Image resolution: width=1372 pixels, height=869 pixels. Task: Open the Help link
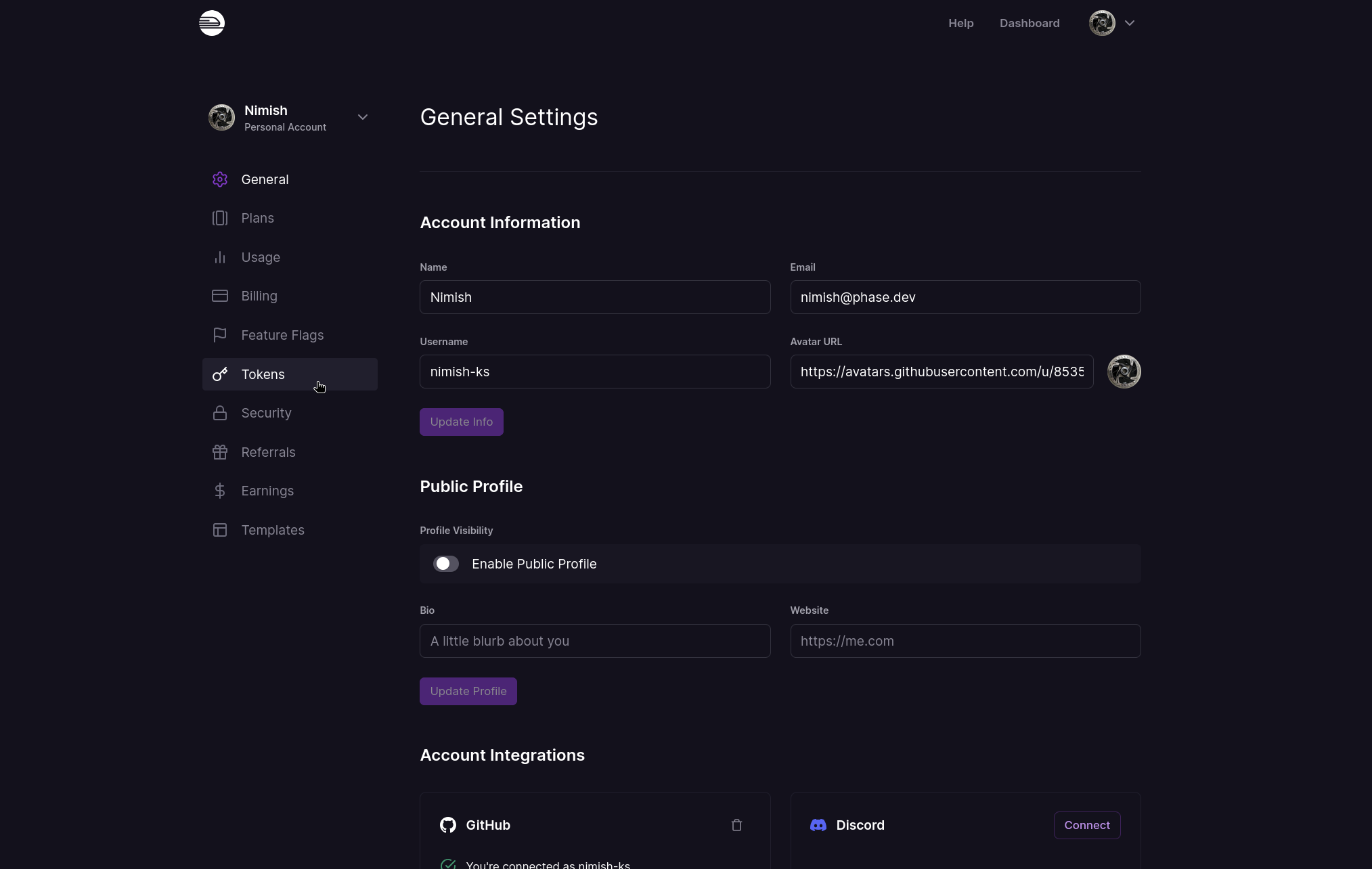click(x=960, y=23)
